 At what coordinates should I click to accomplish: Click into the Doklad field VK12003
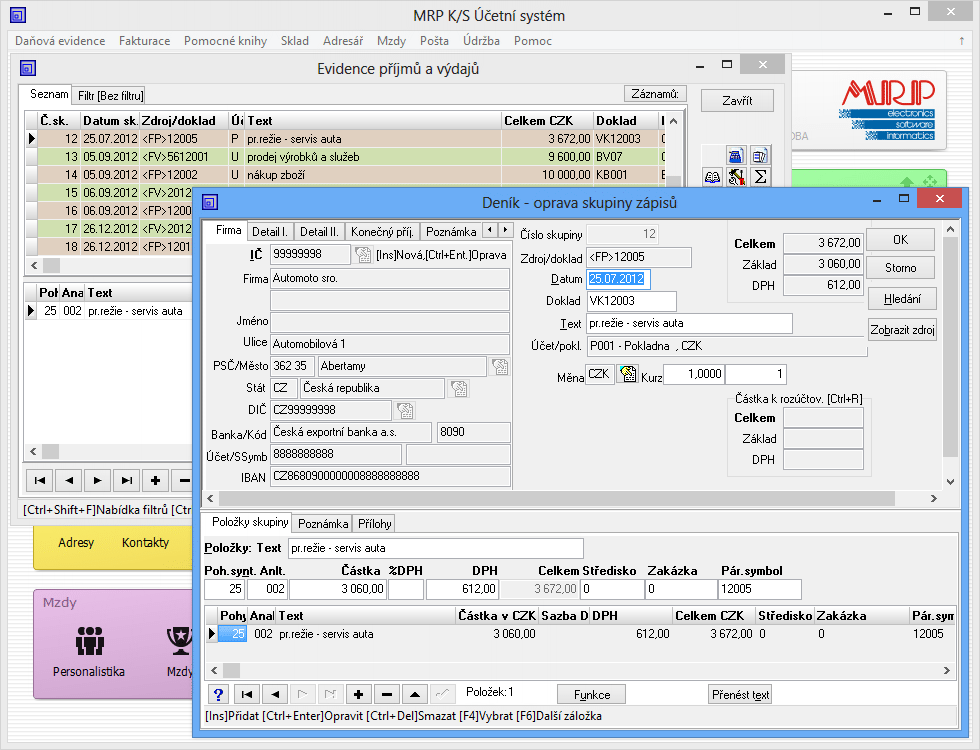point(631,301)
